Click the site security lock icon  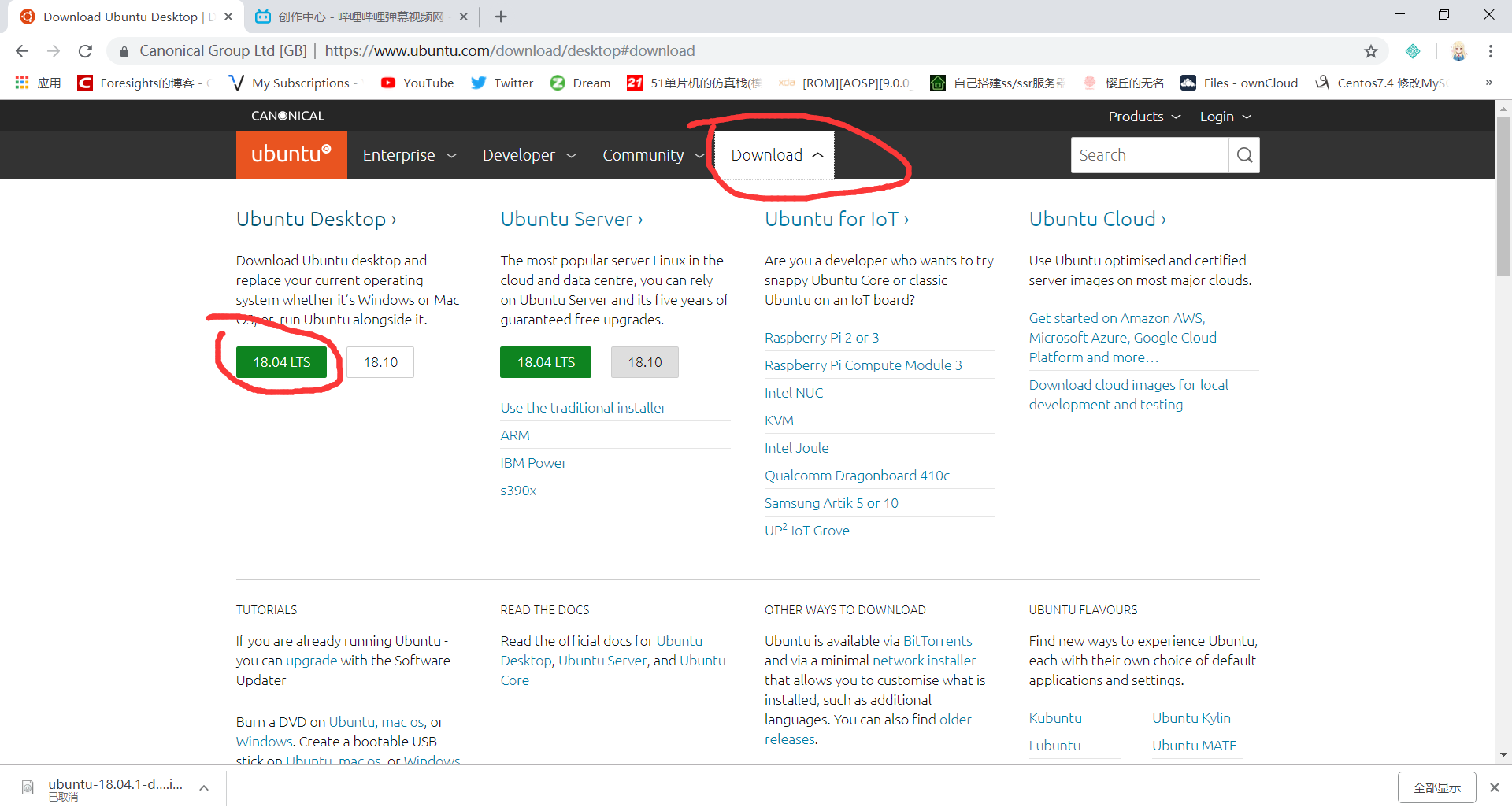click(124, 51)
